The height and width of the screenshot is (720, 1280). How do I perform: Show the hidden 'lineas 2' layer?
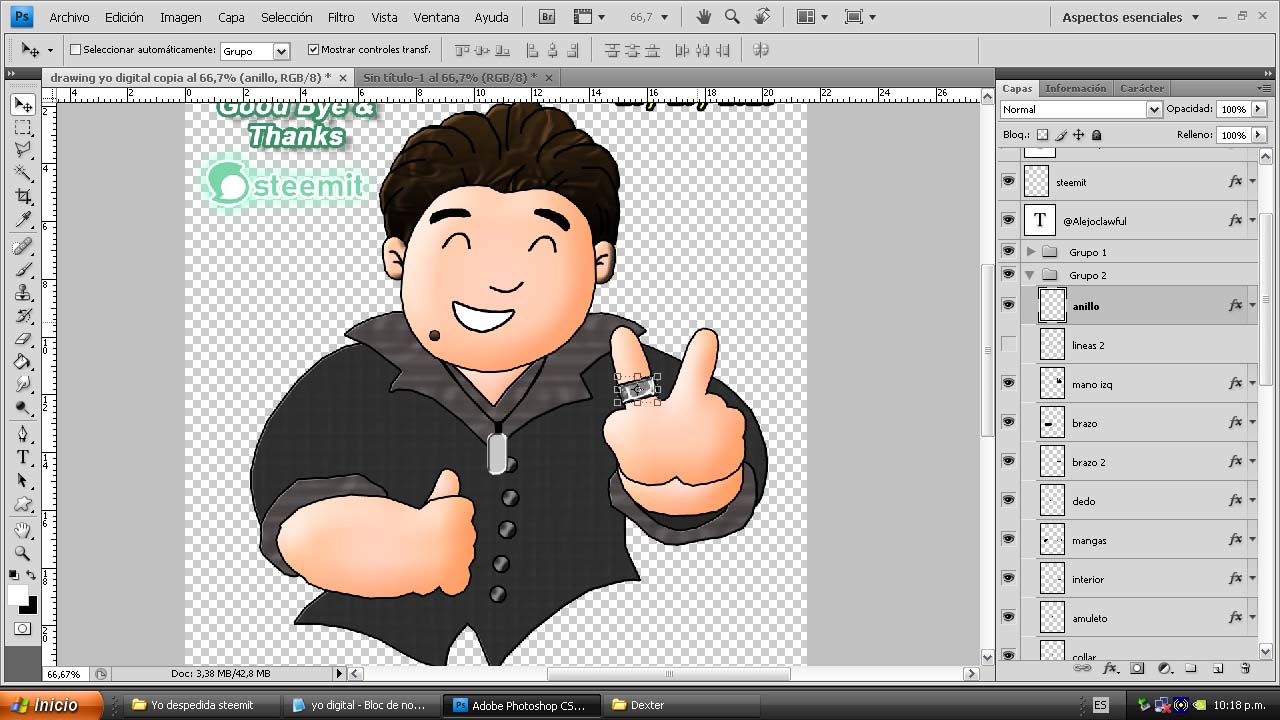tap(1008, 345)
